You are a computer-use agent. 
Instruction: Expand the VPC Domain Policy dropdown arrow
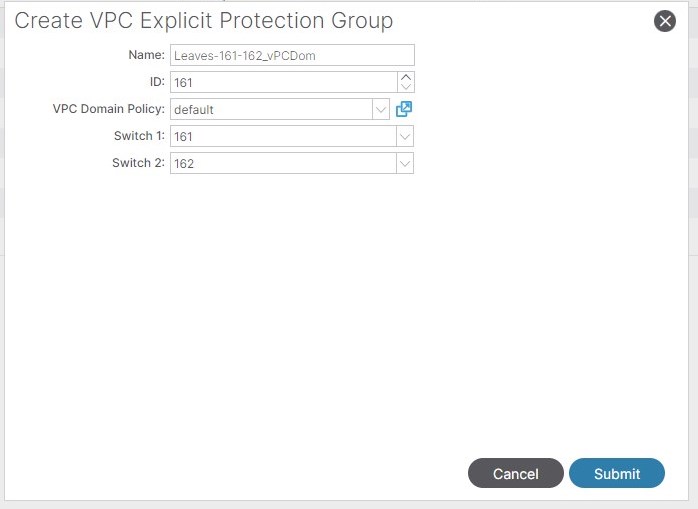click(381, 109)
